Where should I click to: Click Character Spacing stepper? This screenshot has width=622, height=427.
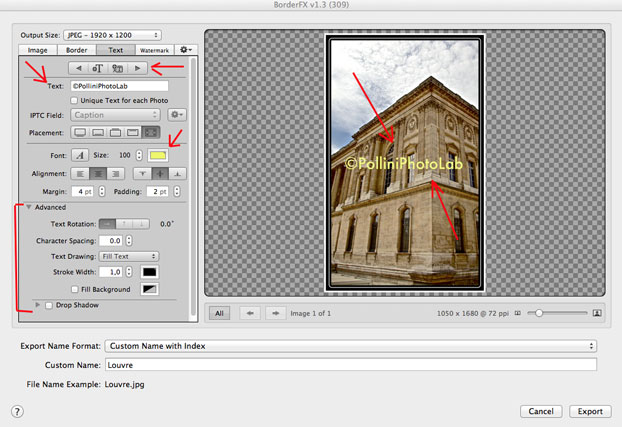[129, 240]
